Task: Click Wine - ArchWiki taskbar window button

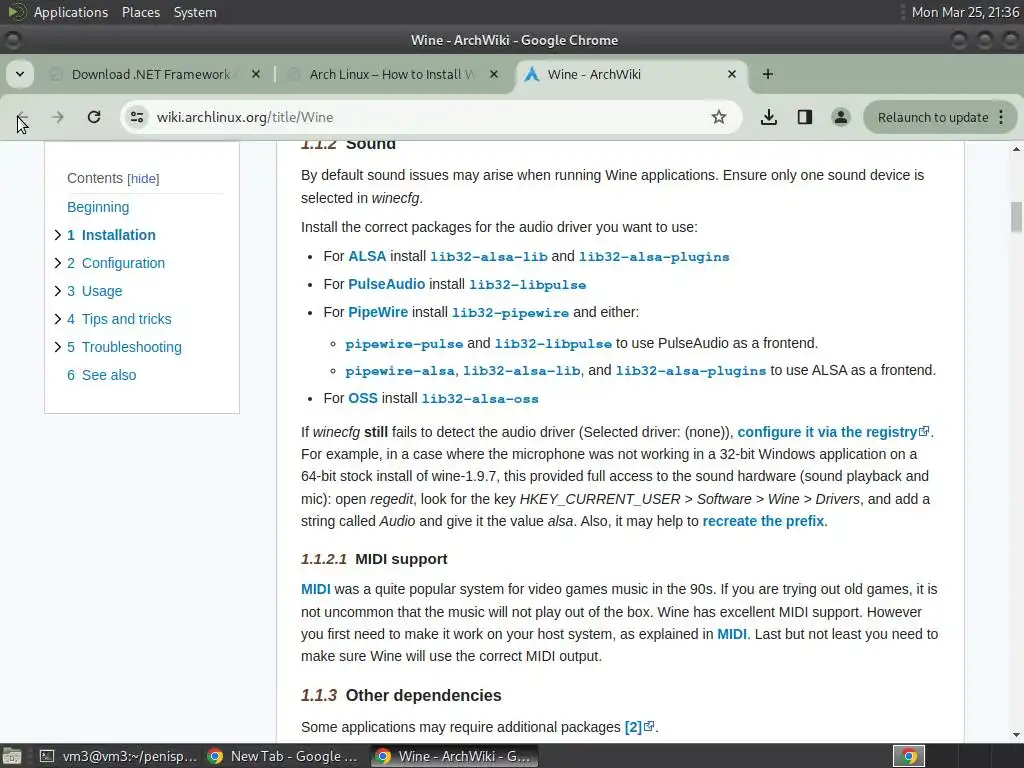Action: (455, 756)
